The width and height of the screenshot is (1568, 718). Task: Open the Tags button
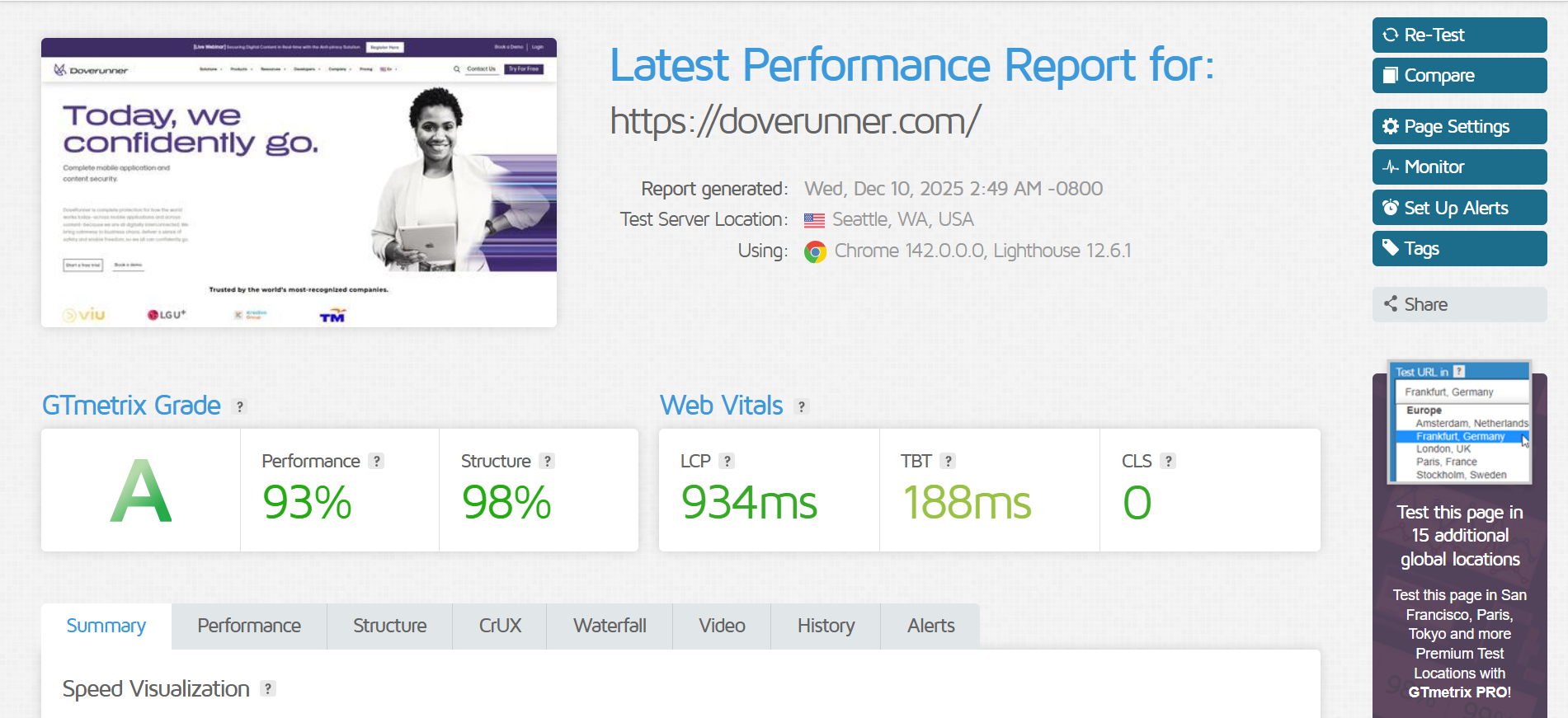(1459, 248)
